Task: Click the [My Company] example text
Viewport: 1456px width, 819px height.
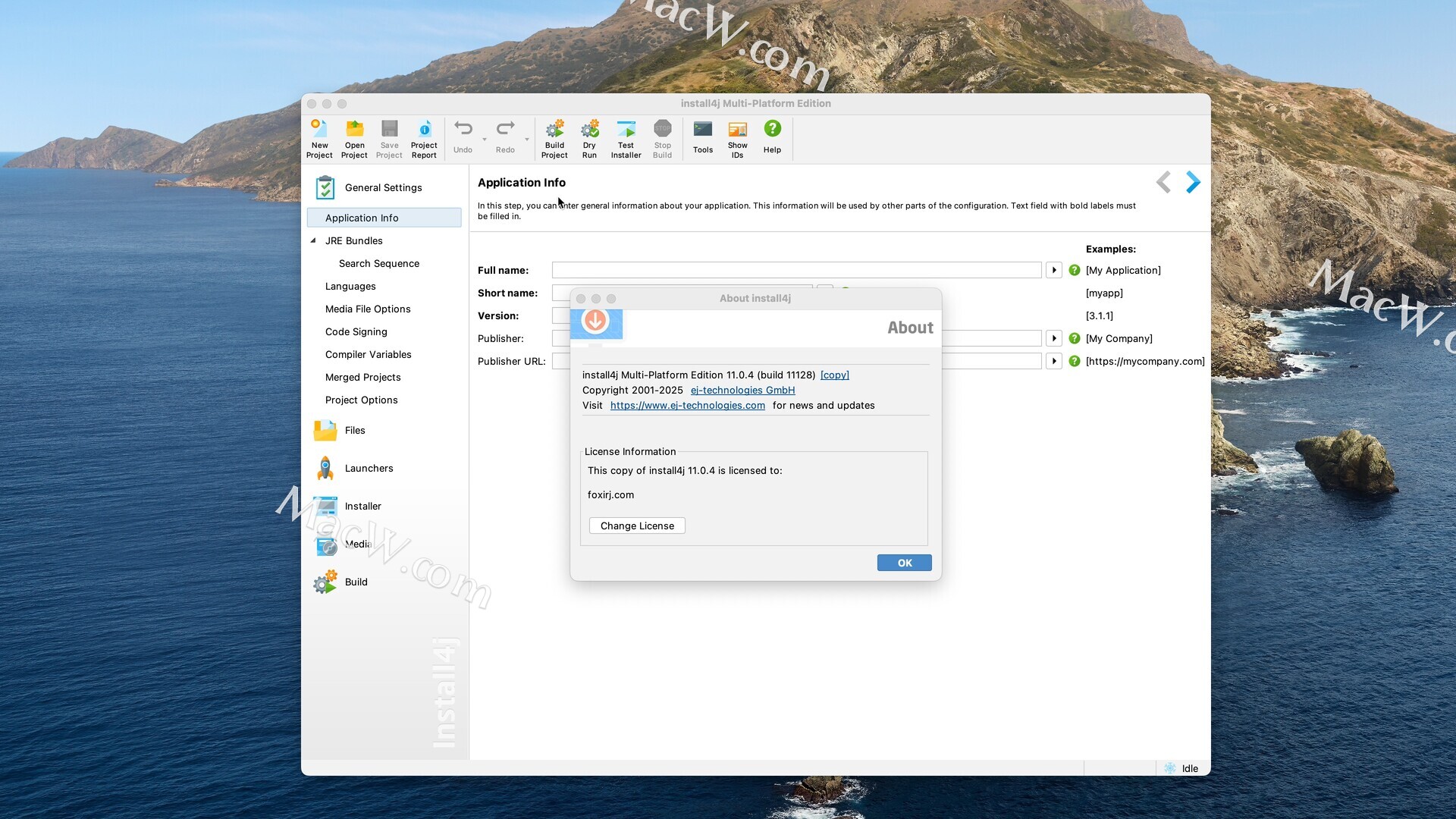Action: pos(1119,338)
